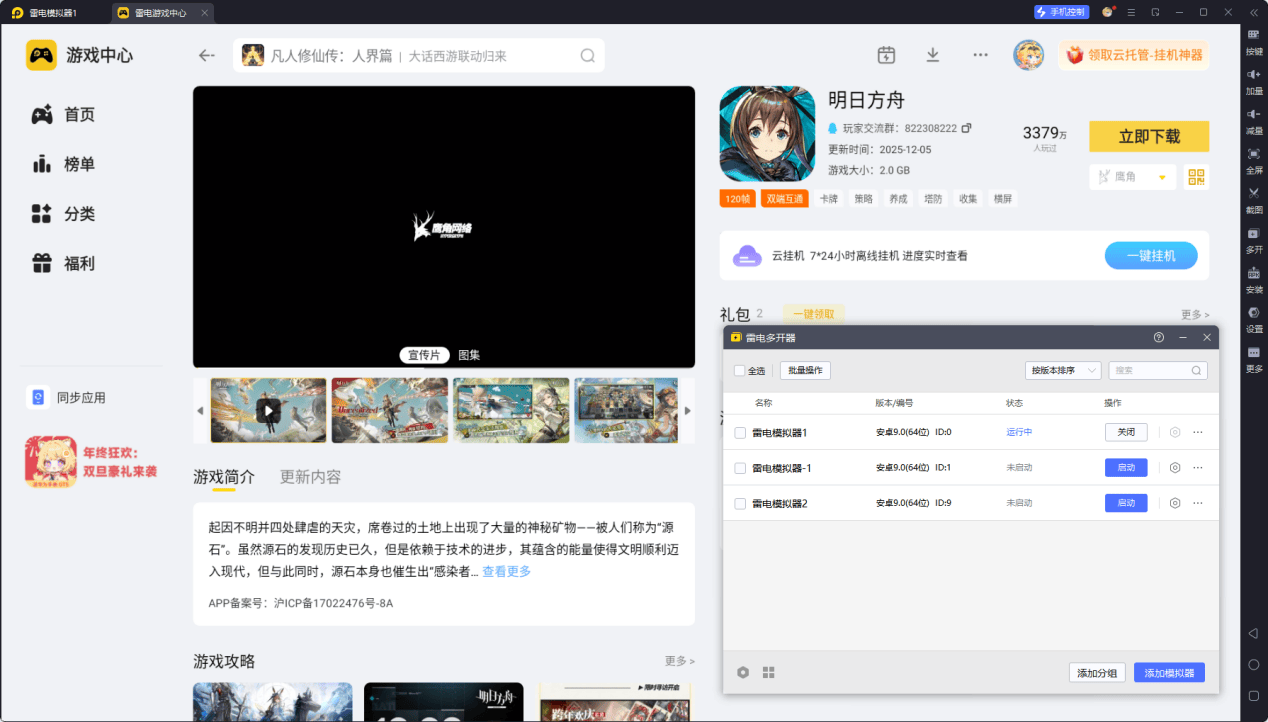The image size is (1268, 722).
Task: Switch to the 更新内容 tab
Action: pos(310,477)
